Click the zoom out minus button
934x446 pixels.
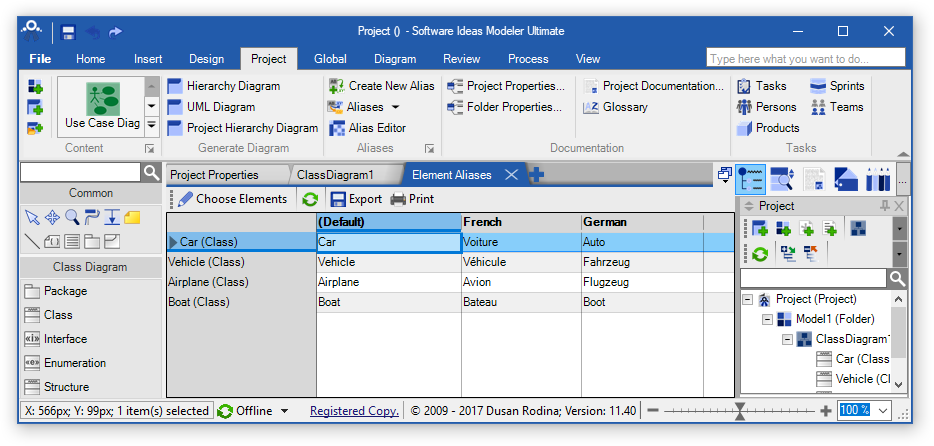tap(653, 411)
